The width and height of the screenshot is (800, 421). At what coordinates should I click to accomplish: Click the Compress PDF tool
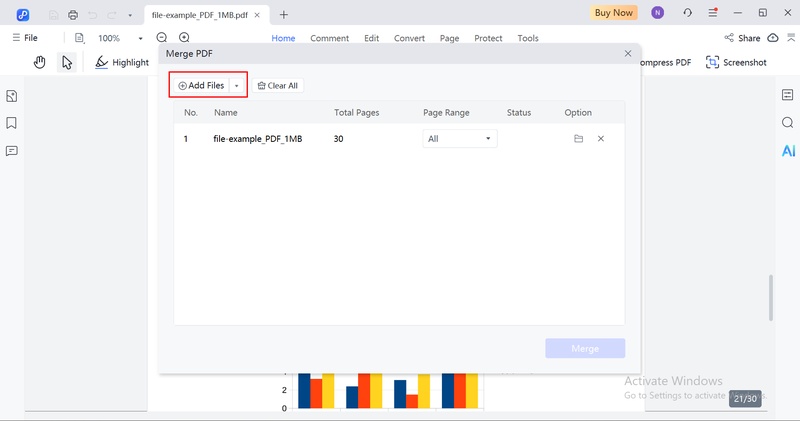click(665, 62)
